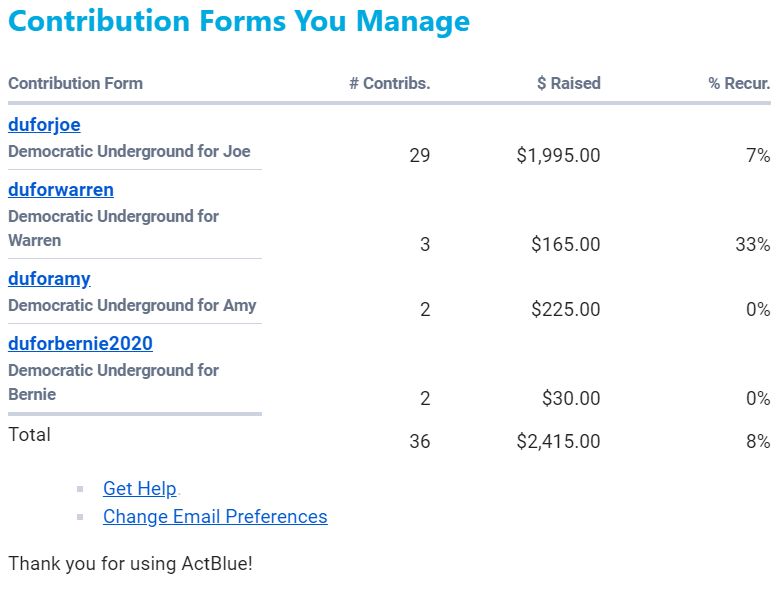Click the Contribution Forms You Manage heading
778x590 pixels.
(239, 22)
